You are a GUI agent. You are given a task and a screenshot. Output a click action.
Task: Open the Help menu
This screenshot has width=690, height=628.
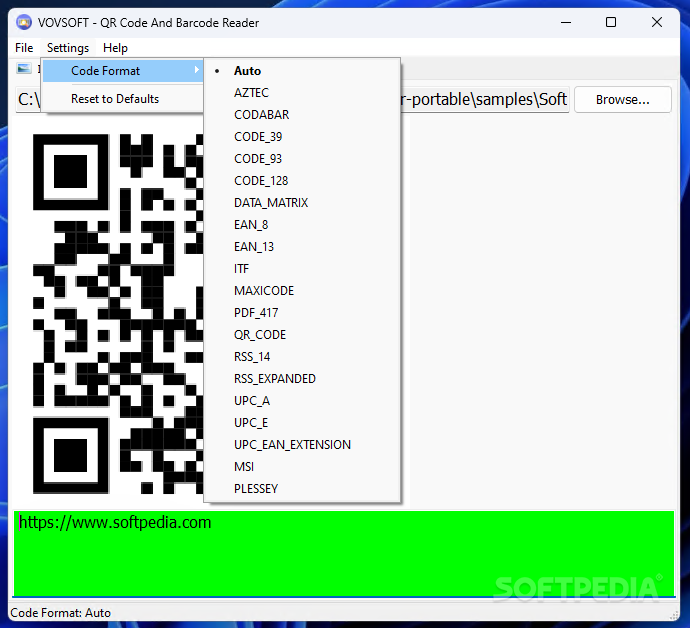[x=115, y=48]
